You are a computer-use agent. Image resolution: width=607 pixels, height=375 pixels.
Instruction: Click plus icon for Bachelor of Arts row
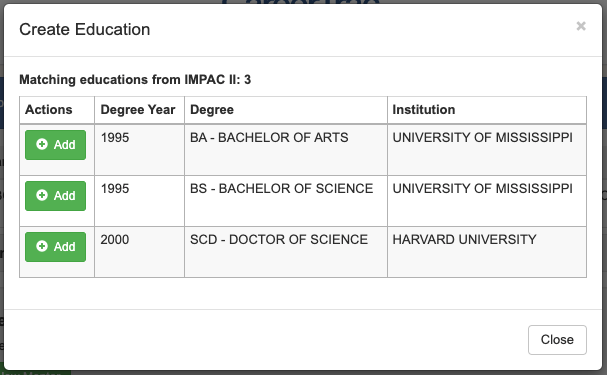coord(42,144)
